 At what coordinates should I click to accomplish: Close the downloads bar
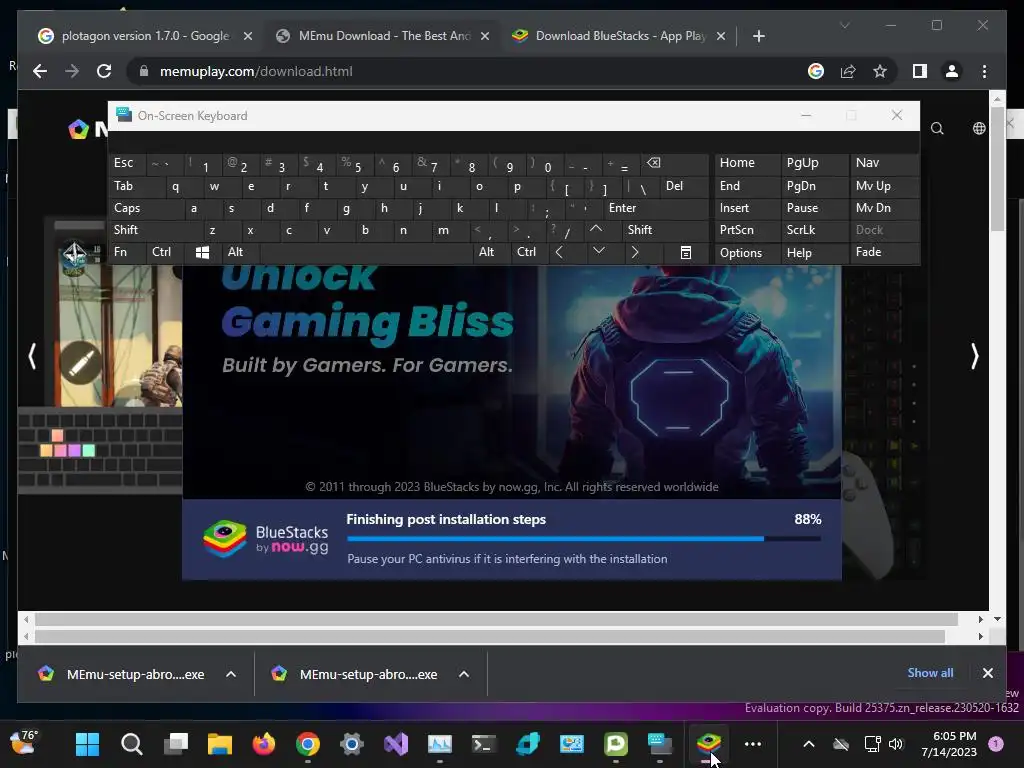(x=987, y=673)
